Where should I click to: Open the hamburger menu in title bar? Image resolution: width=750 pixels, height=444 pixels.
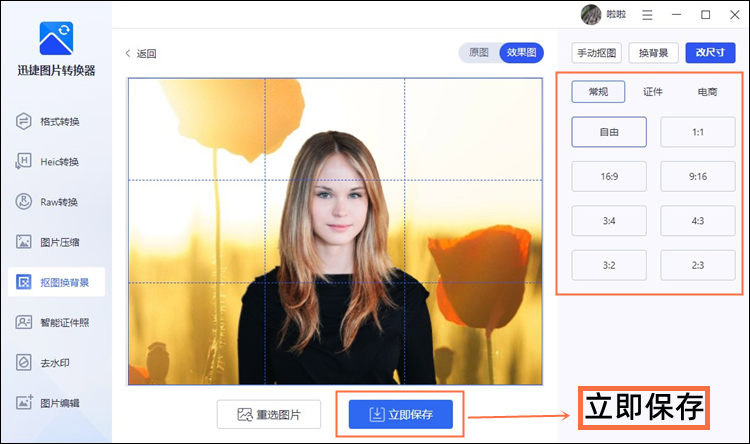(647, 15)
